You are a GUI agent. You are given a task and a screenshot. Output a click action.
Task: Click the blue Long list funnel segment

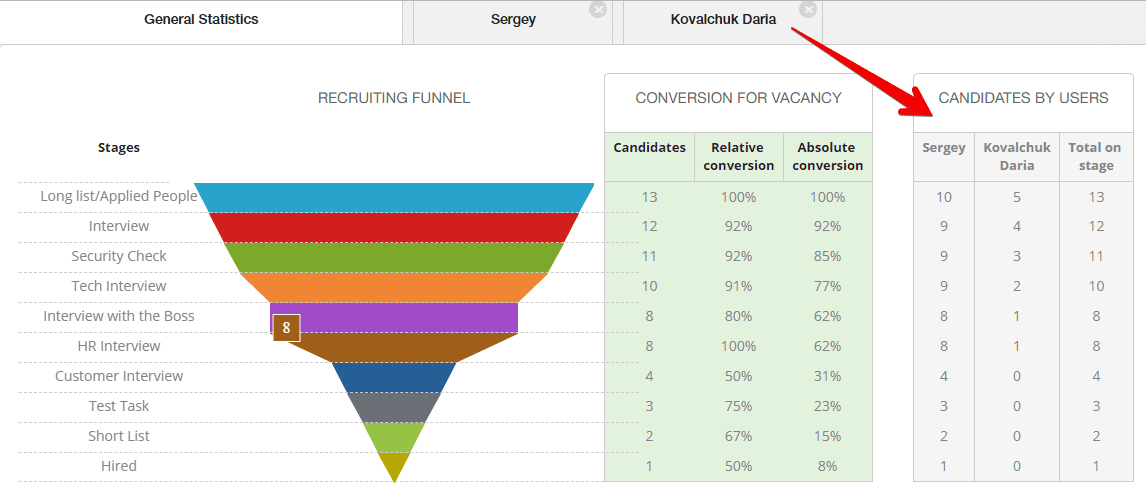click(x=394, y=197)
